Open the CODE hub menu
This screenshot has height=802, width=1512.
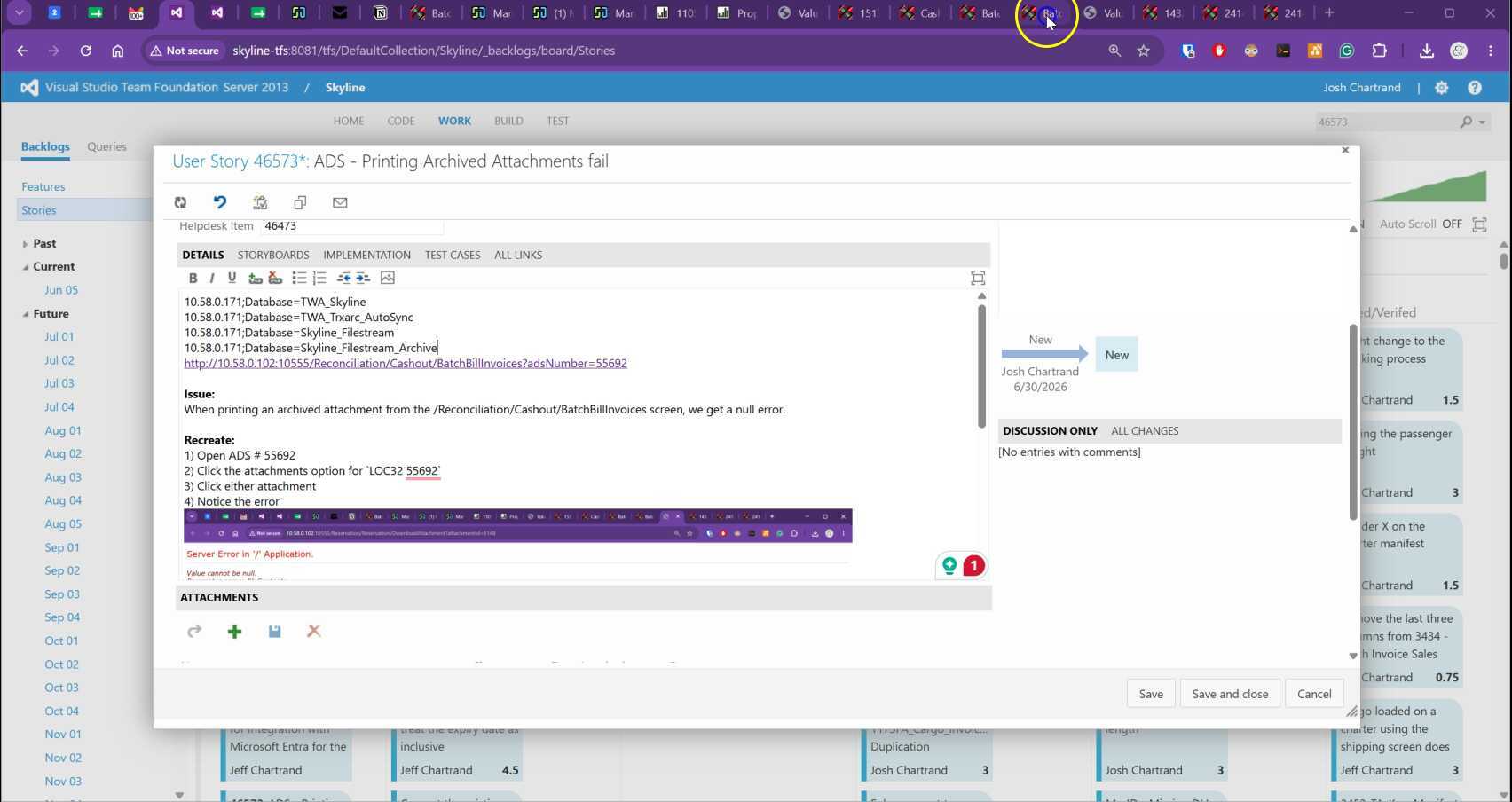pyautogui.click(x=401, y=122)
